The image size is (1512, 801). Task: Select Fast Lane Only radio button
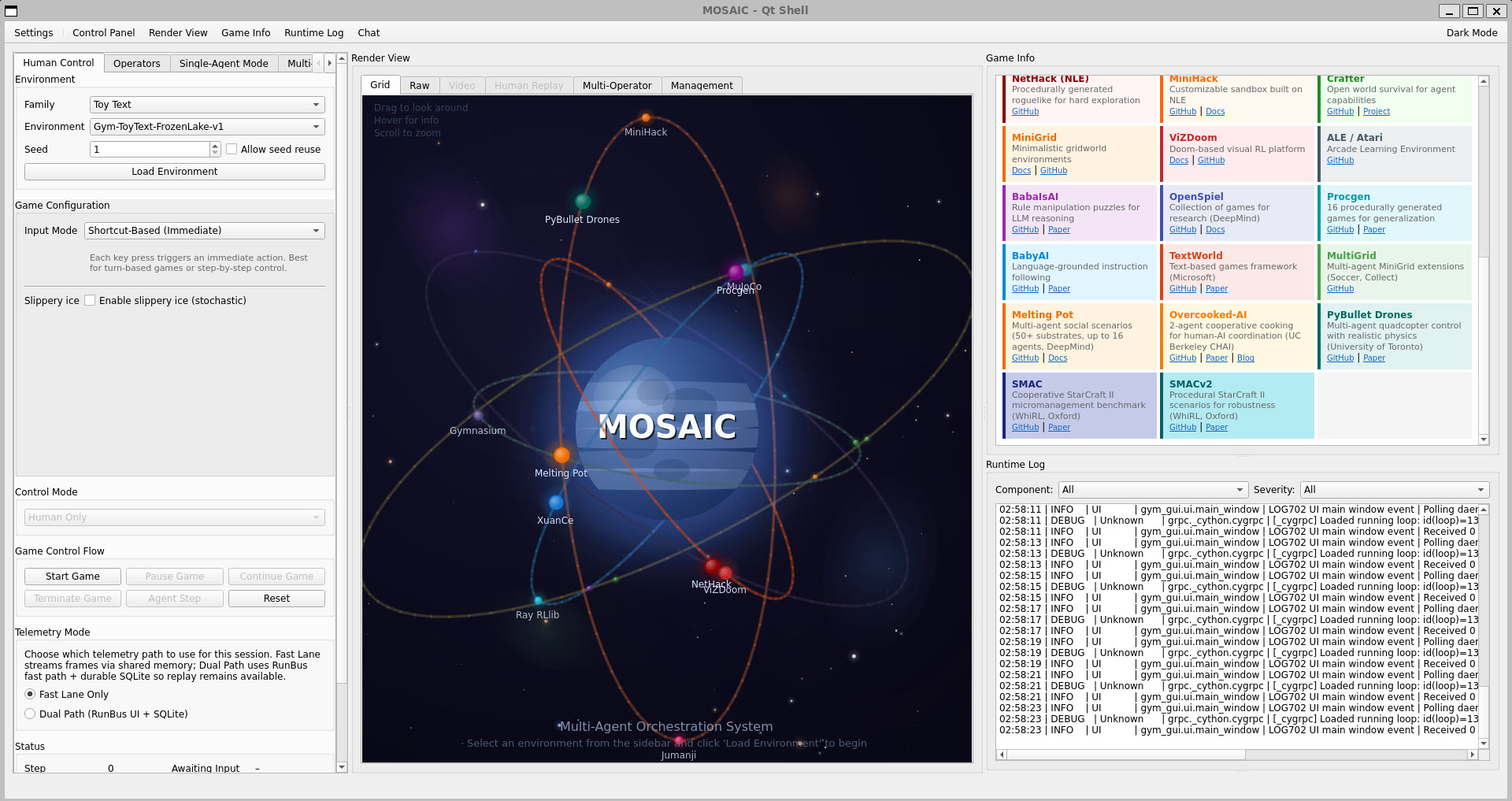(x=30, y=694)
